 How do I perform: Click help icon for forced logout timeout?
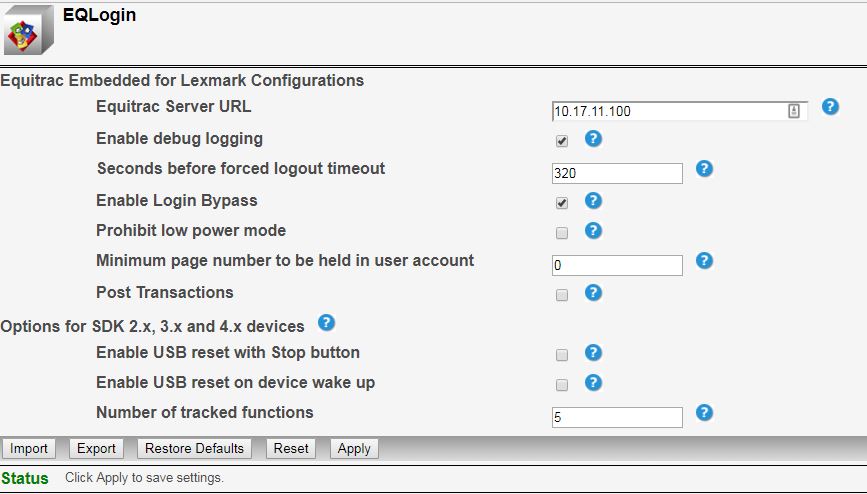coord(704,169)
